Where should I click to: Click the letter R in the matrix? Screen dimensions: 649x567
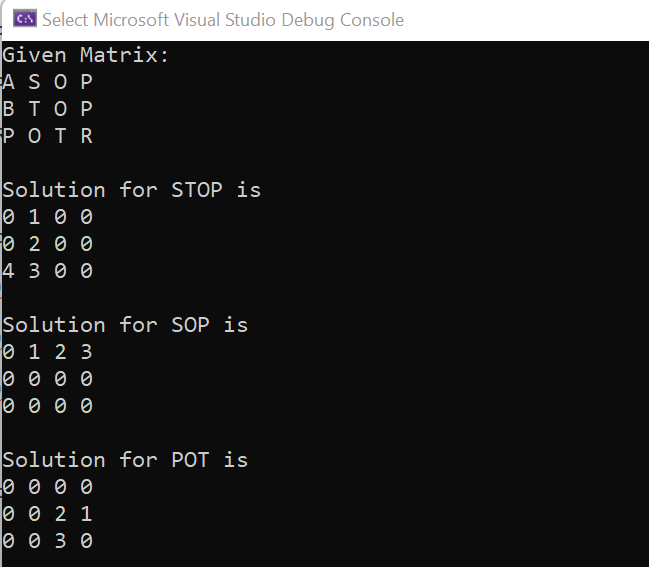[x=87, y=136]
